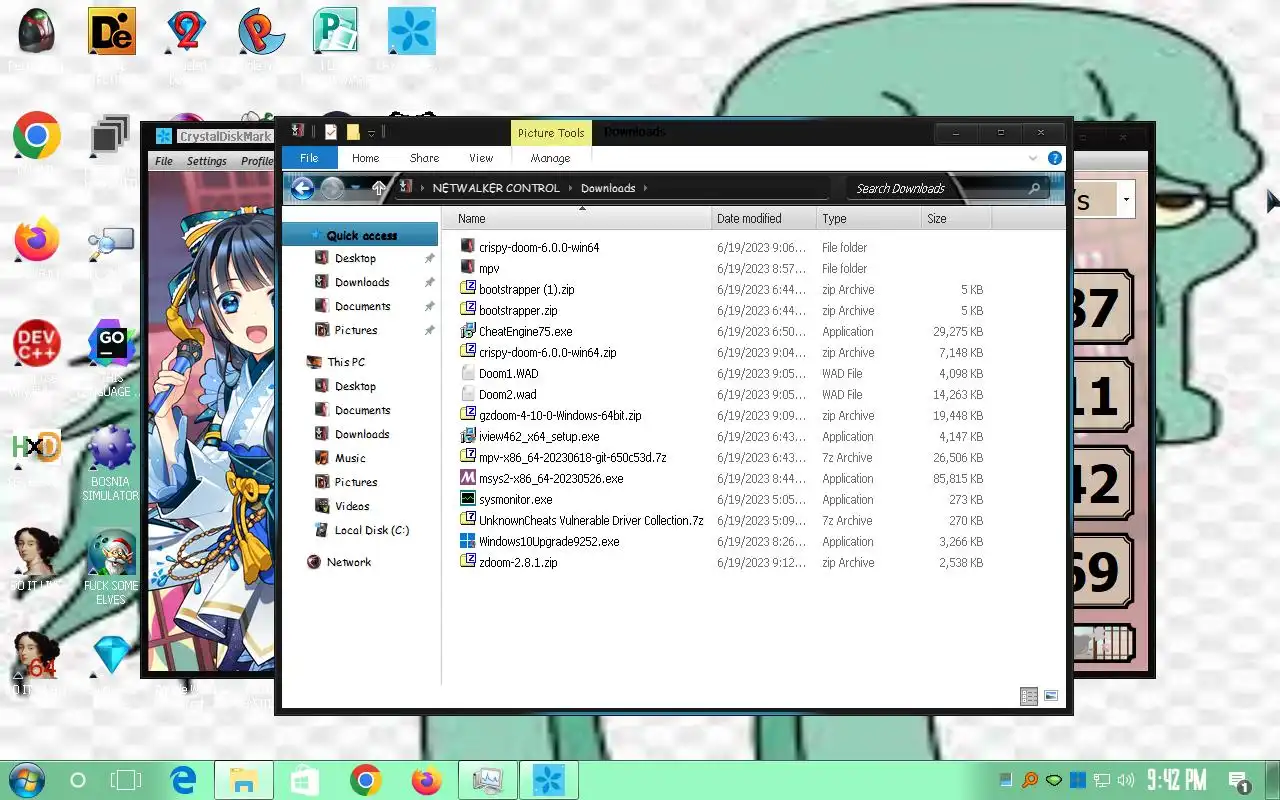Switch to Details view layout icon
This screenshot has height=800, width=1280.
point(1029,697)
